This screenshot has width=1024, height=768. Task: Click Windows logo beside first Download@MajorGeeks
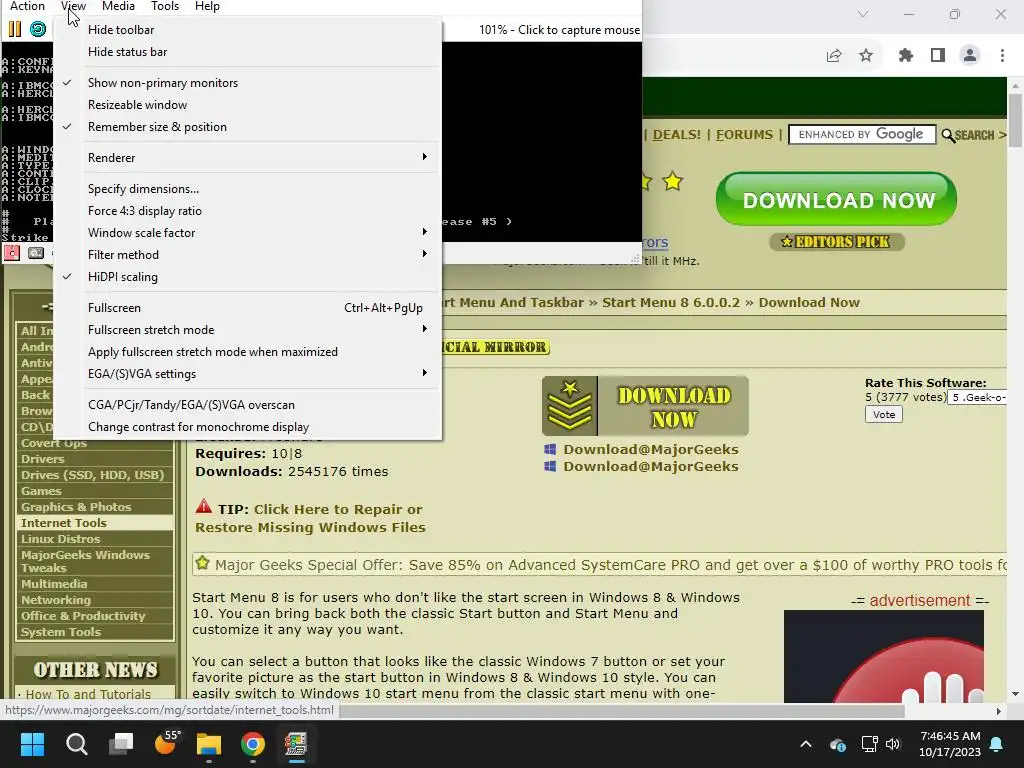(550, 449)
